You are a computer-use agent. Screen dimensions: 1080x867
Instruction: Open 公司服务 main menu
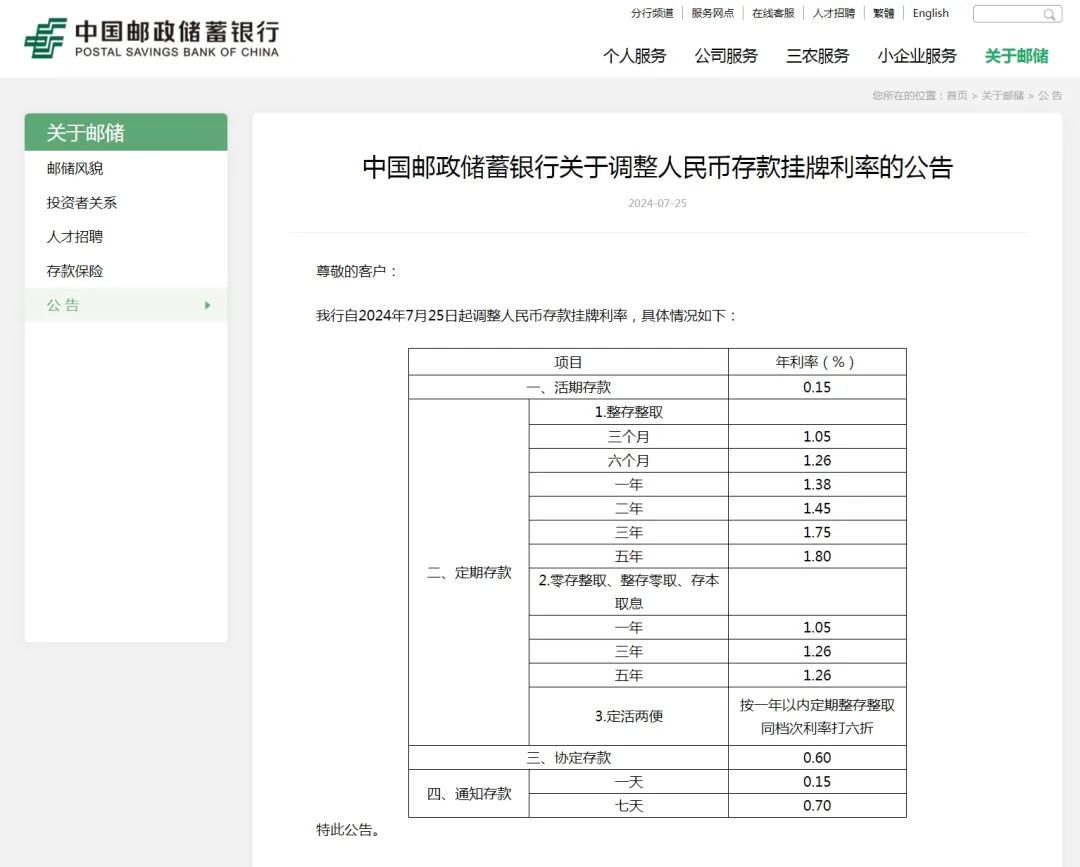[x=726, y=56]
